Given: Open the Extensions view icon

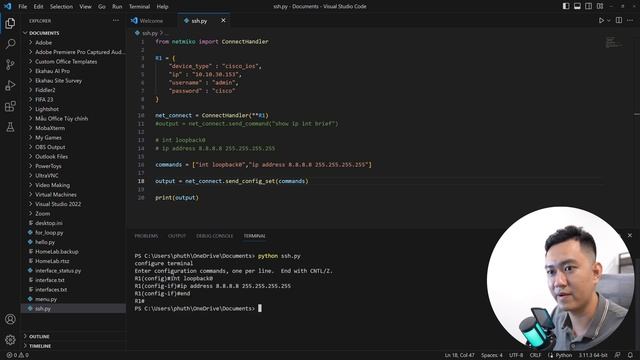Looking at the screenshot, I should (x=10, y=106).
